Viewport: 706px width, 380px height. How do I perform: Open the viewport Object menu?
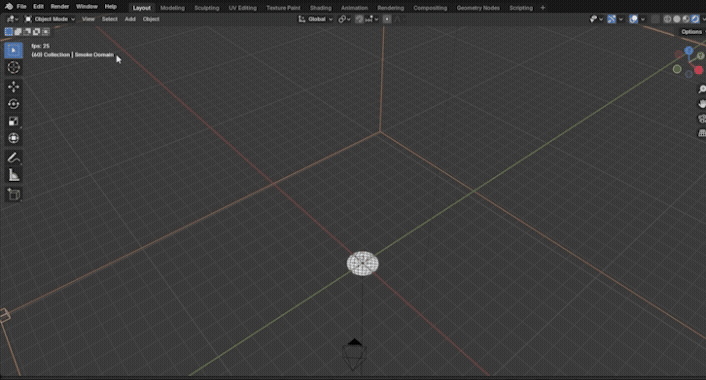(x=151, y=19)
